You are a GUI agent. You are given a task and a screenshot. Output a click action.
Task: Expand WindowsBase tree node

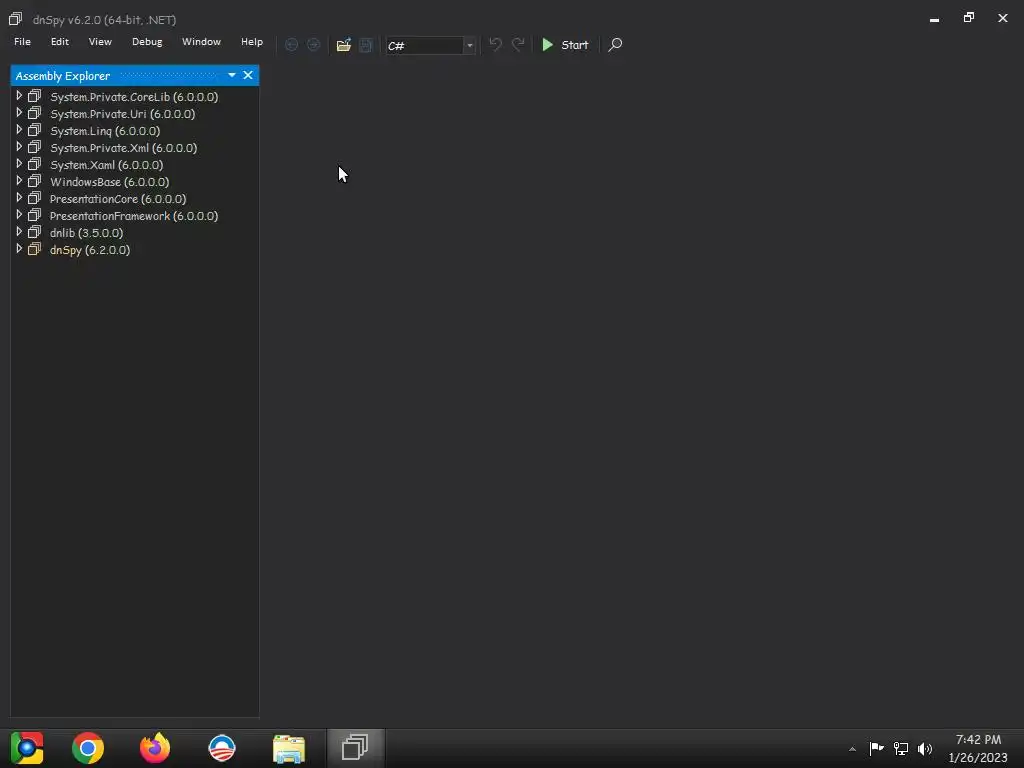[x=19, y=181]
